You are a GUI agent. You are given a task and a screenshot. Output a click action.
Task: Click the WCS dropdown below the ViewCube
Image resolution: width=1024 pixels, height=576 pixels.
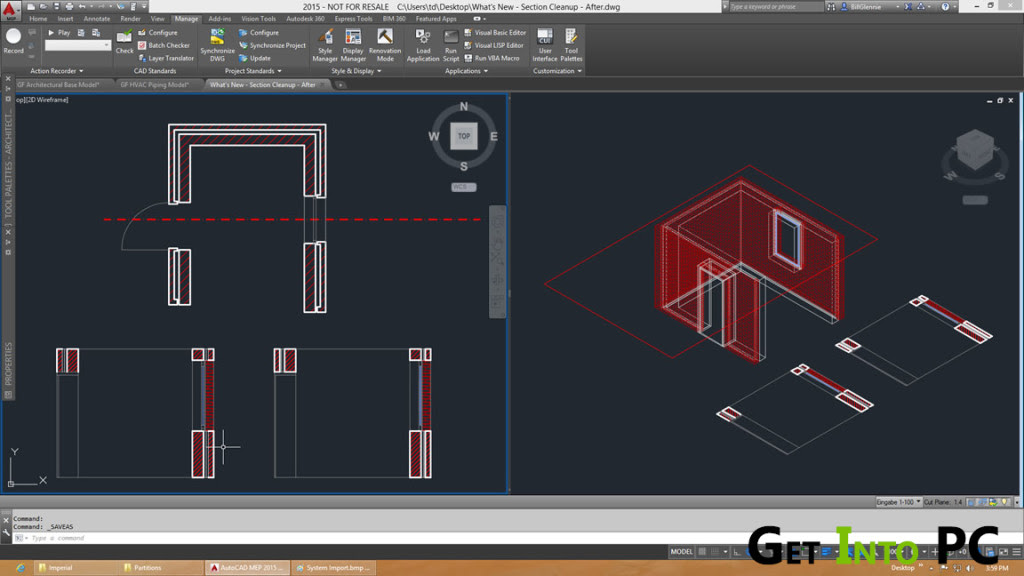[464, 187]
